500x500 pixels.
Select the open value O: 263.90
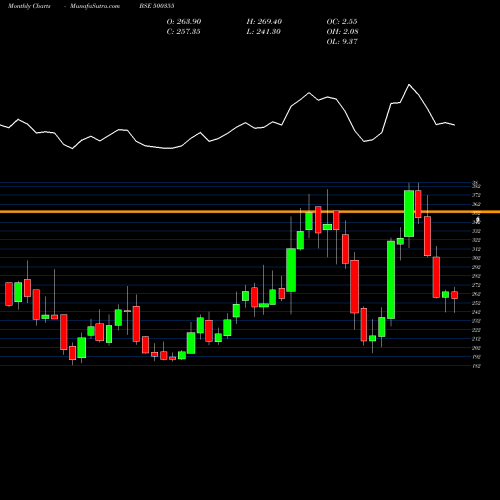pos(184,22)
